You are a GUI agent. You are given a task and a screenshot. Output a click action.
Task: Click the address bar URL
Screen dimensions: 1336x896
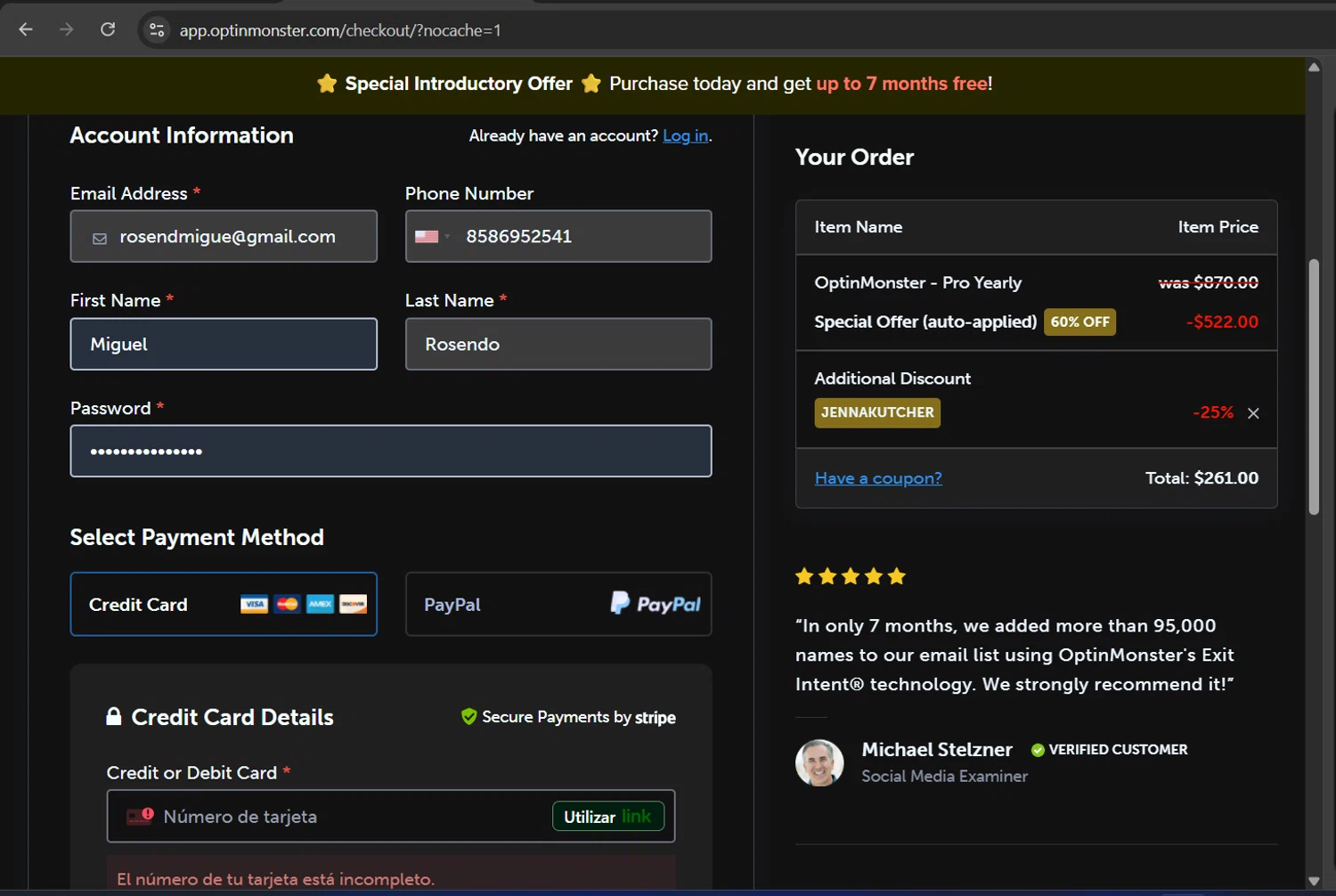point(340,30)
